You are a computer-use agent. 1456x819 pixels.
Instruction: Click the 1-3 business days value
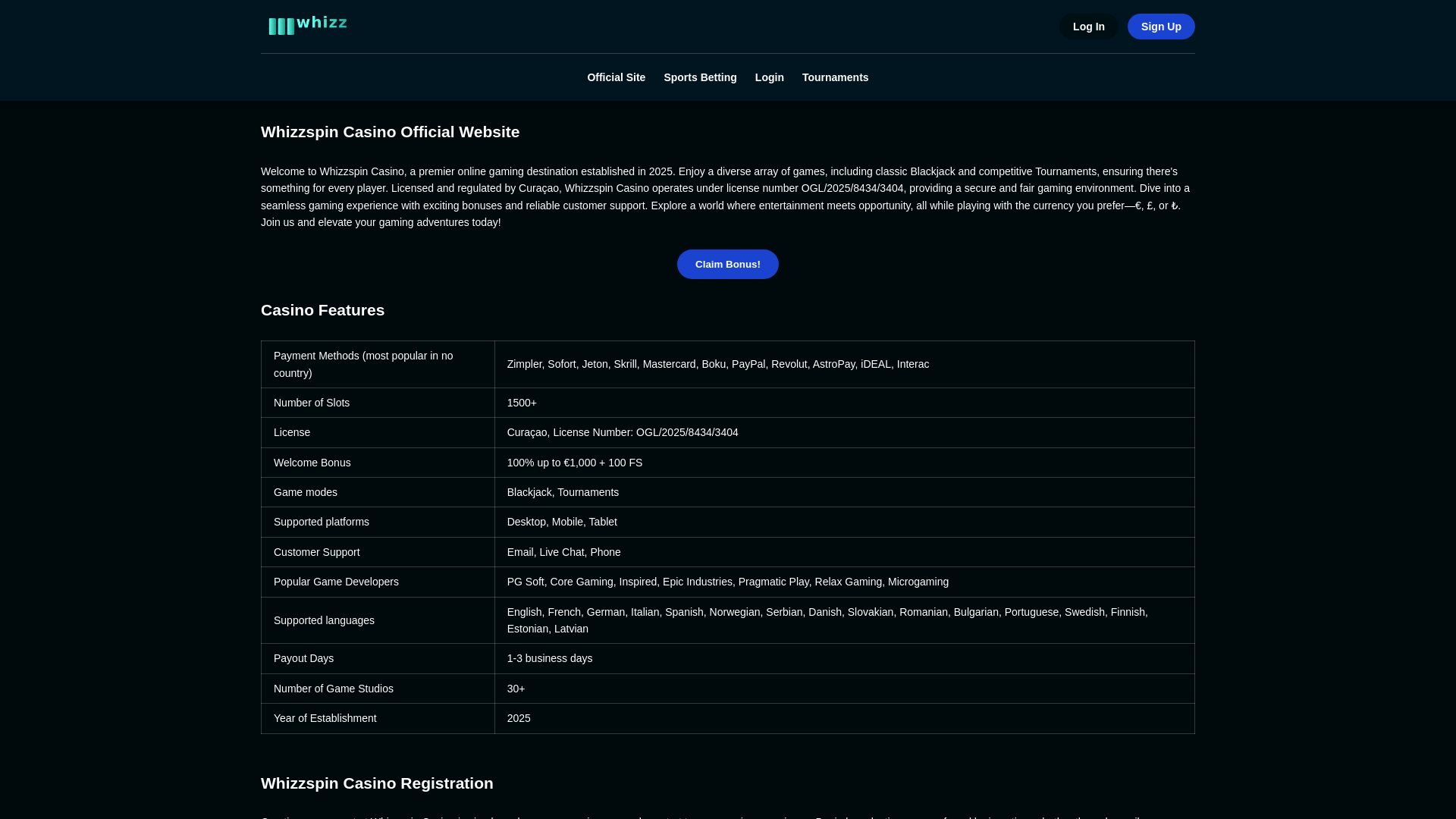[550, 658]
